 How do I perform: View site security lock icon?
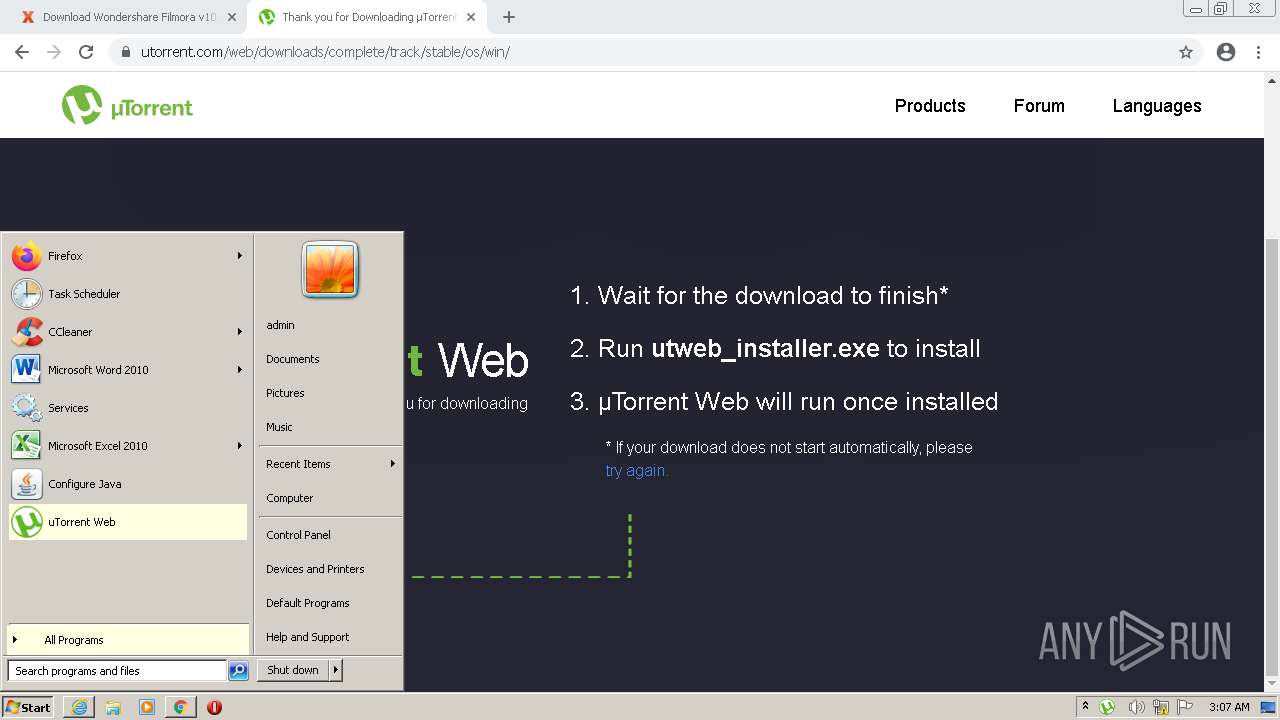[125, 52]
